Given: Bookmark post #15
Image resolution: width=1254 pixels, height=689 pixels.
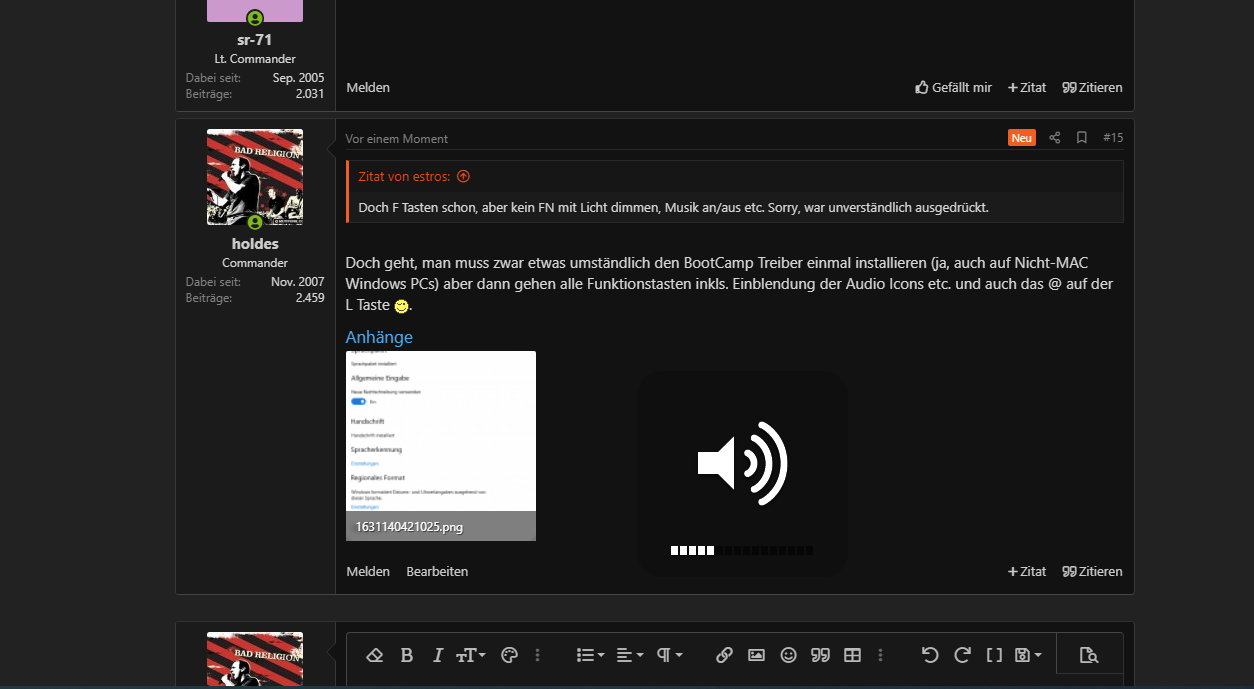Looking at the screenshot, I should pyautogui.click(x=1082, y=138).
